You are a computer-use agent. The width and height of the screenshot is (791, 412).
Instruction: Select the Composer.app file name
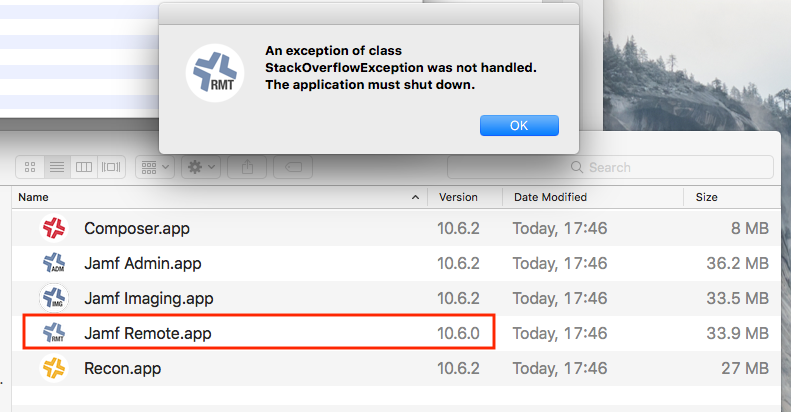click(137, 228)
